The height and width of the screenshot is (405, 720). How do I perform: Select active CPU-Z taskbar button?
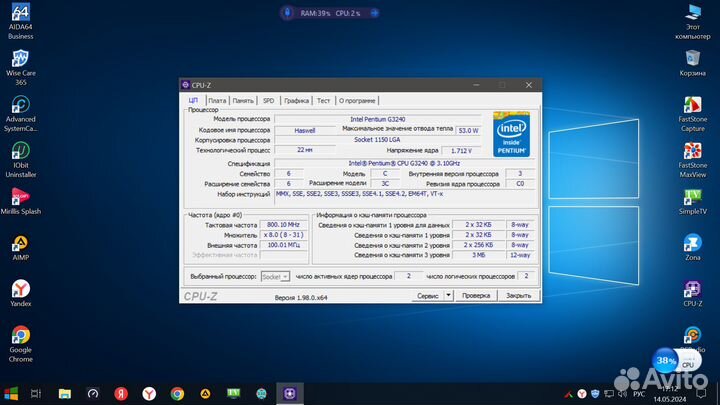point(290,394)
